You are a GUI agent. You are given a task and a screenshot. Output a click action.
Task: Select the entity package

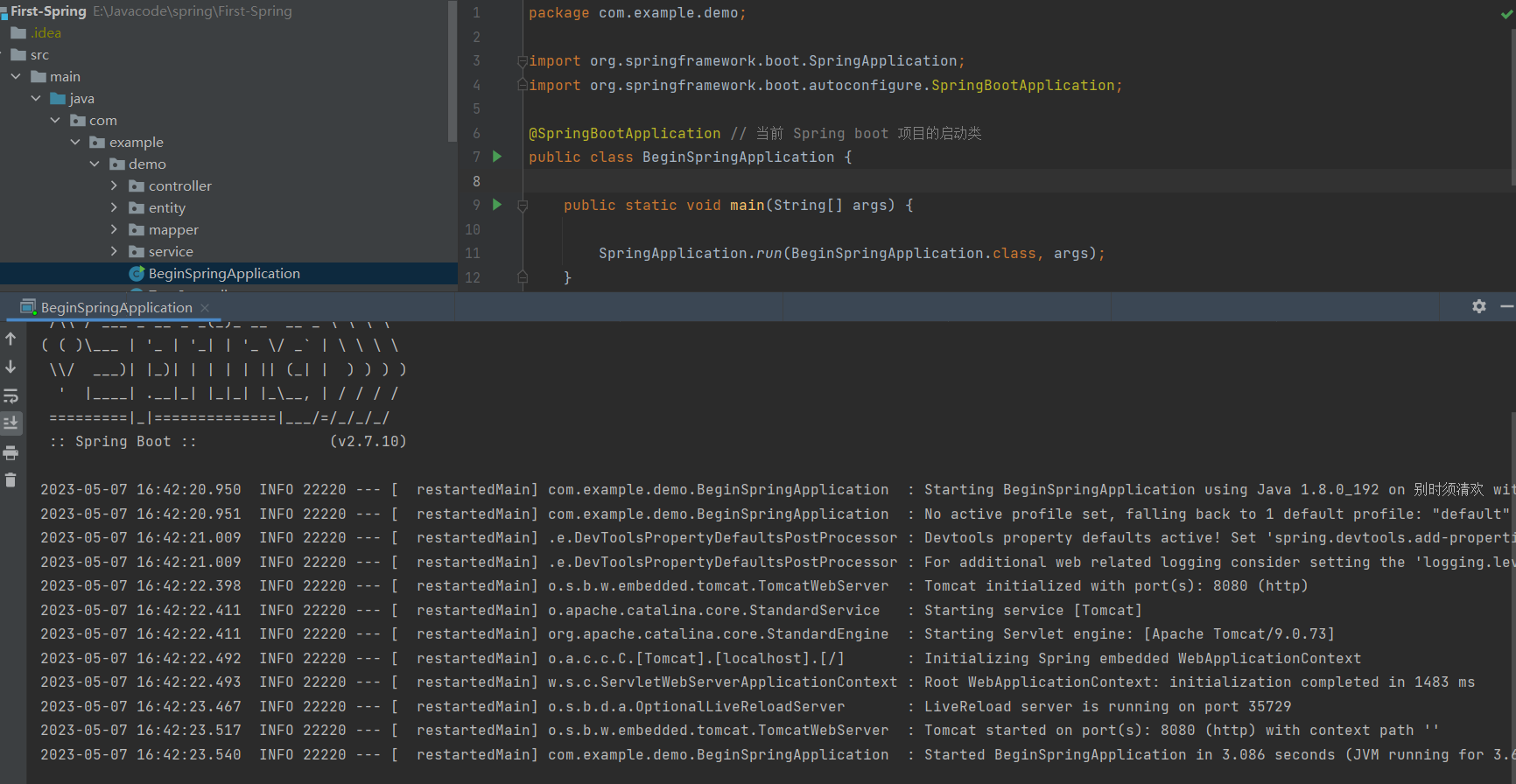click(x=158, y=208)
